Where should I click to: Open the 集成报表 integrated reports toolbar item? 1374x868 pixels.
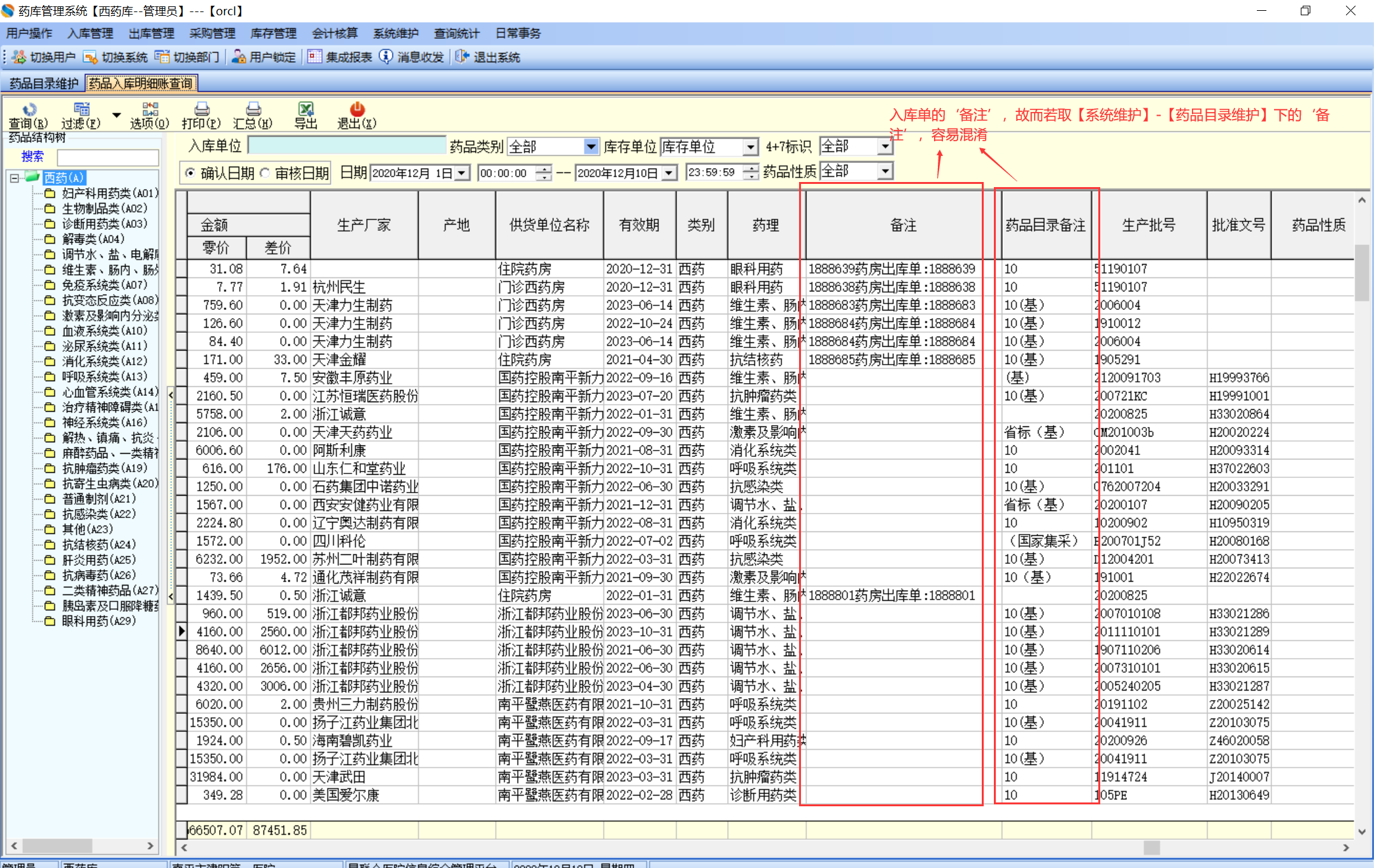coord(341,57)
